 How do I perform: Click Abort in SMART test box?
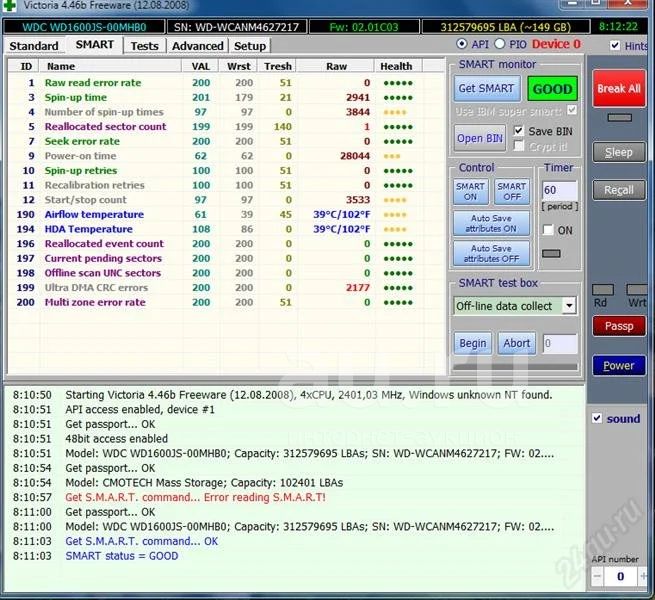point(517,343)
